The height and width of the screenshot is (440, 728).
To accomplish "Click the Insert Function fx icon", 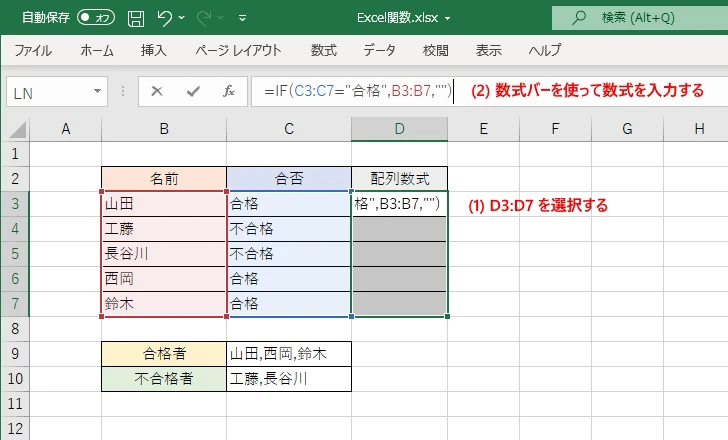I will (229, 91).
